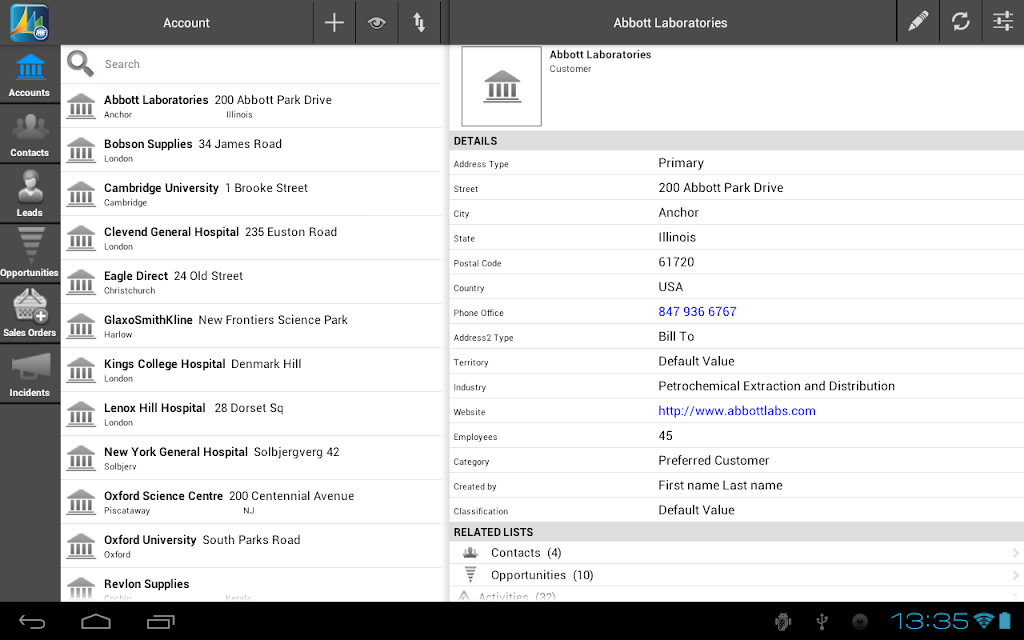Select the Abbott Laboratories account row
The width and height of the screenshot is (1024, 640).
pyautogui.click(x=251, y=106)
